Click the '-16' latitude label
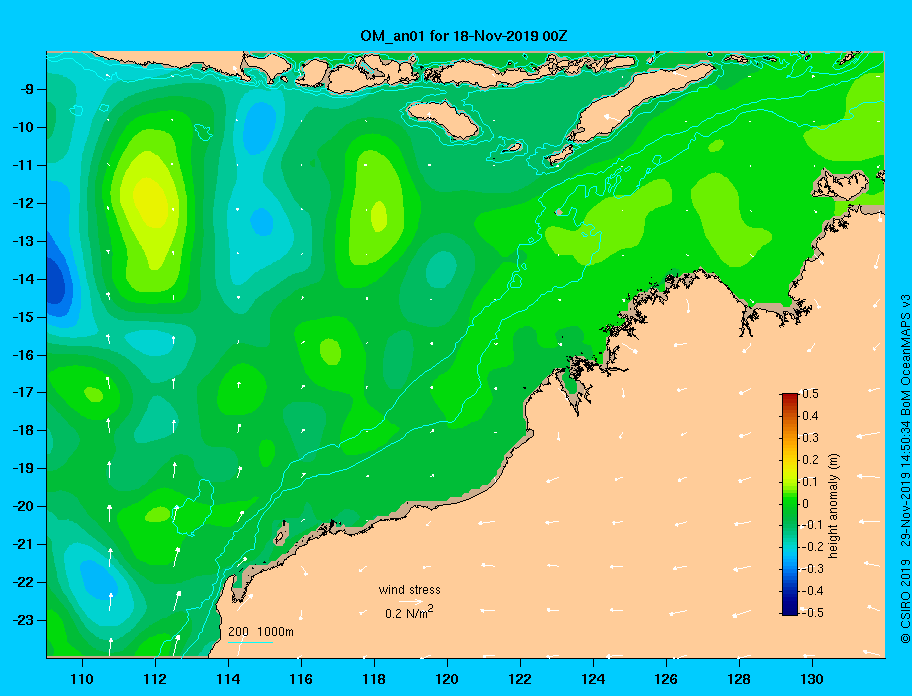912x696 pixels. pyautogui.click(x=23, y=355)
